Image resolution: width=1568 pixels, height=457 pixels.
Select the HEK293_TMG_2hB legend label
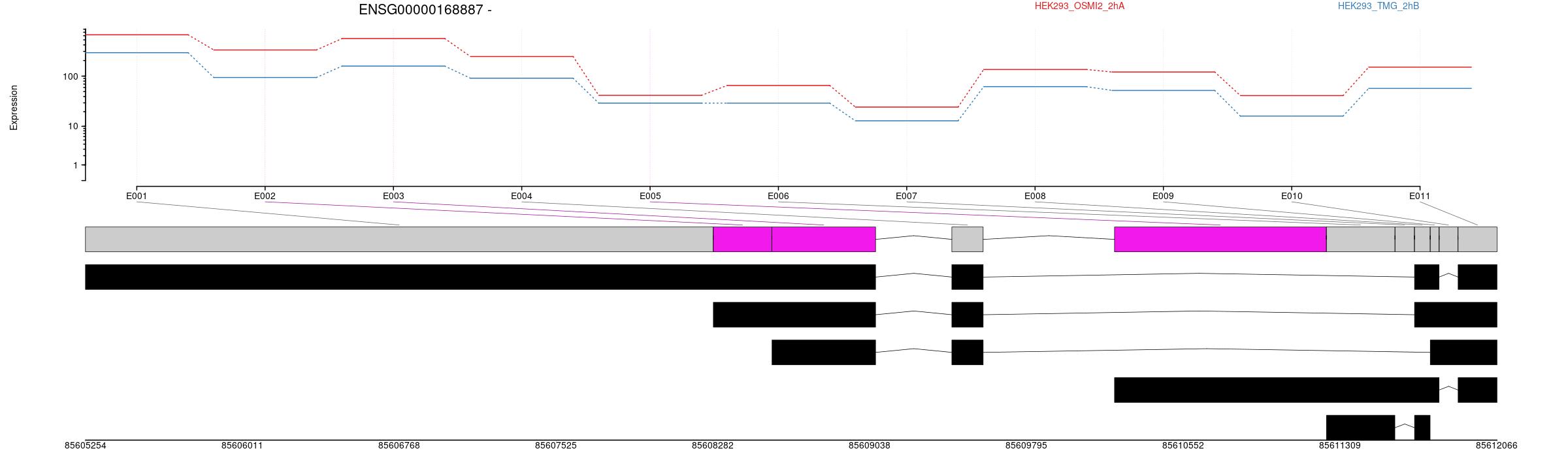point(1379,7)
